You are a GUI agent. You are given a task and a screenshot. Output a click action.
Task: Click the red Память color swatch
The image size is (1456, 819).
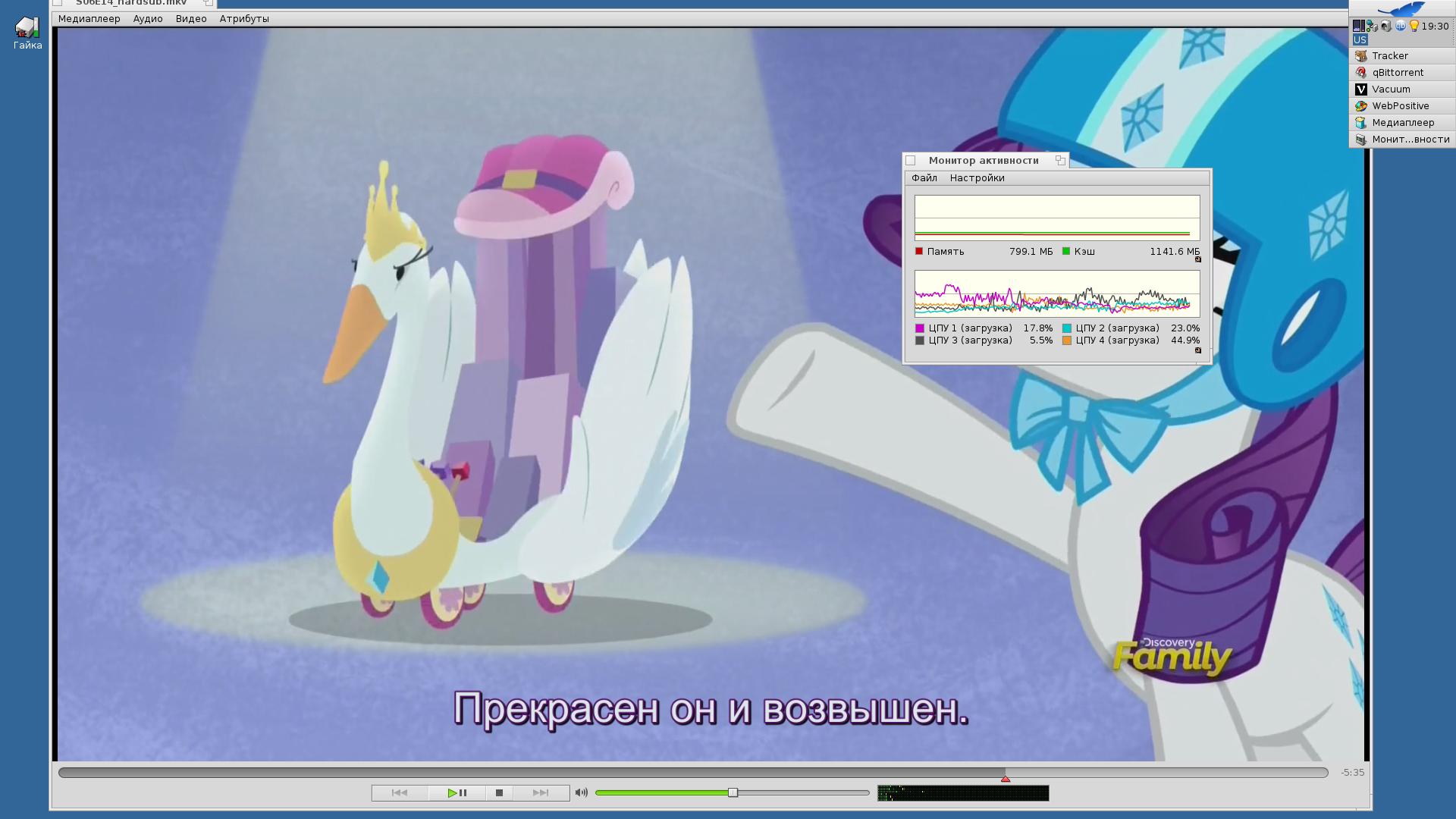tap(919, 251)
